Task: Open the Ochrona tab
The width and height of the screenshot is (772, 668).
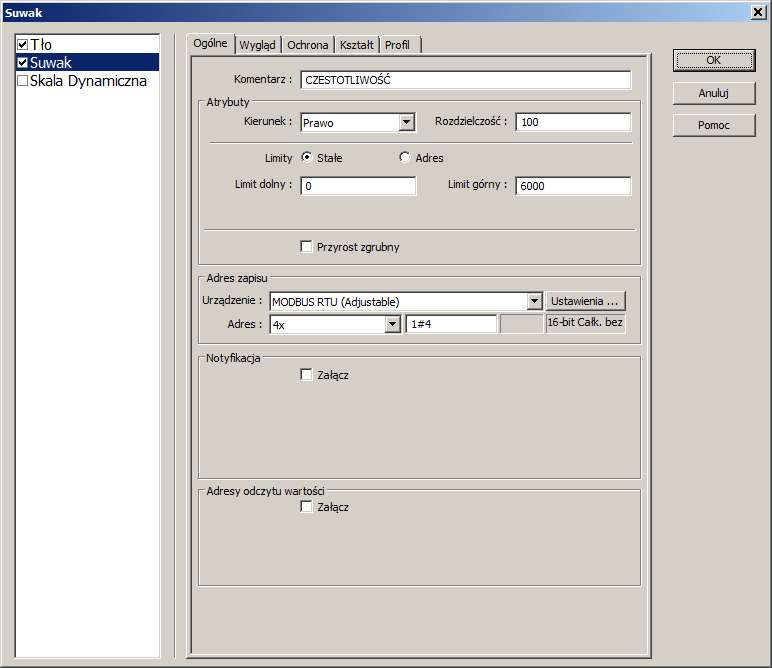Action: pyautogui.click(x=307, y=45)
